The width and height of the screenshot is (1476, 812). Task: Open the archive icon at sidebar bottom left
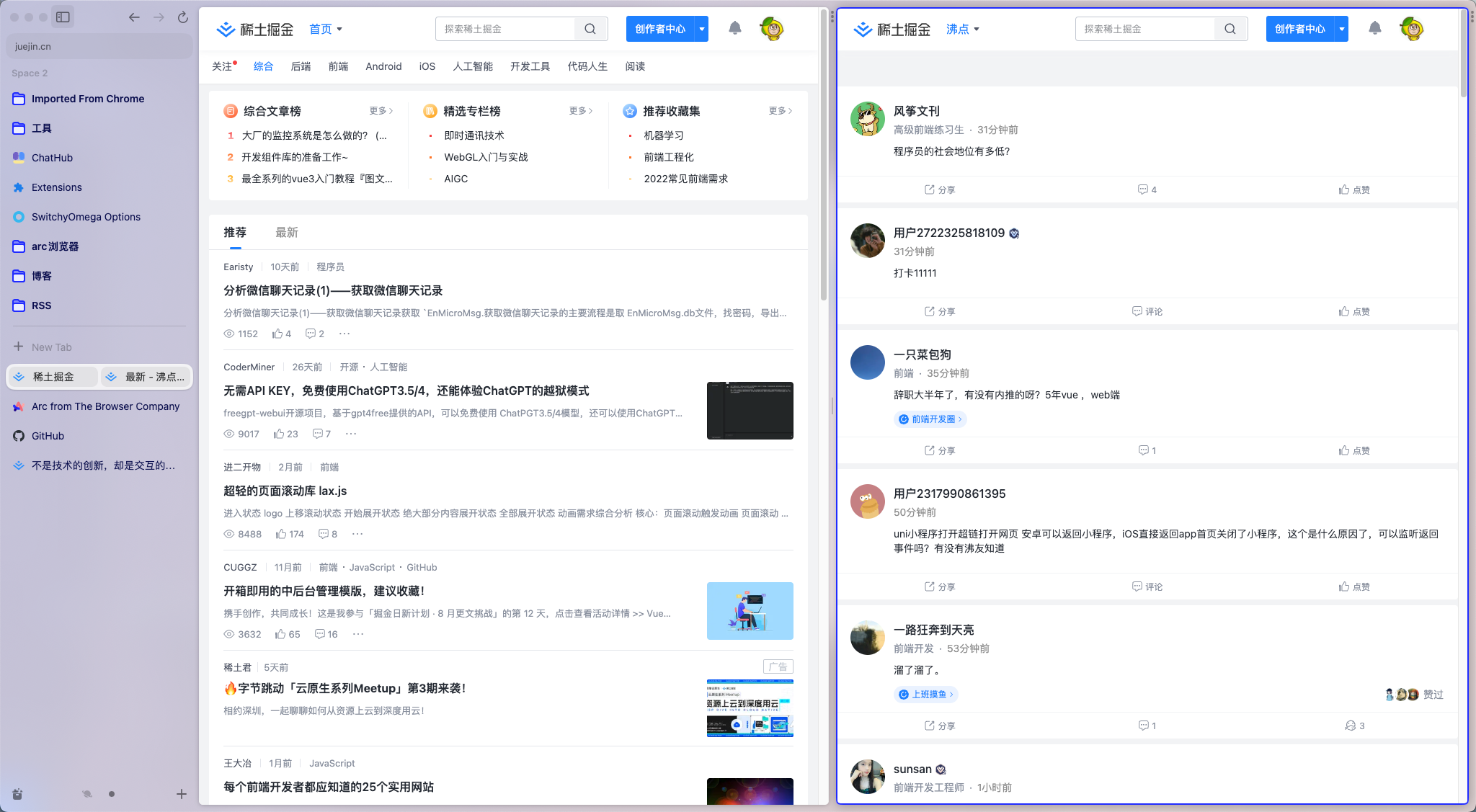pyautogui.click(x=17, y=794)
